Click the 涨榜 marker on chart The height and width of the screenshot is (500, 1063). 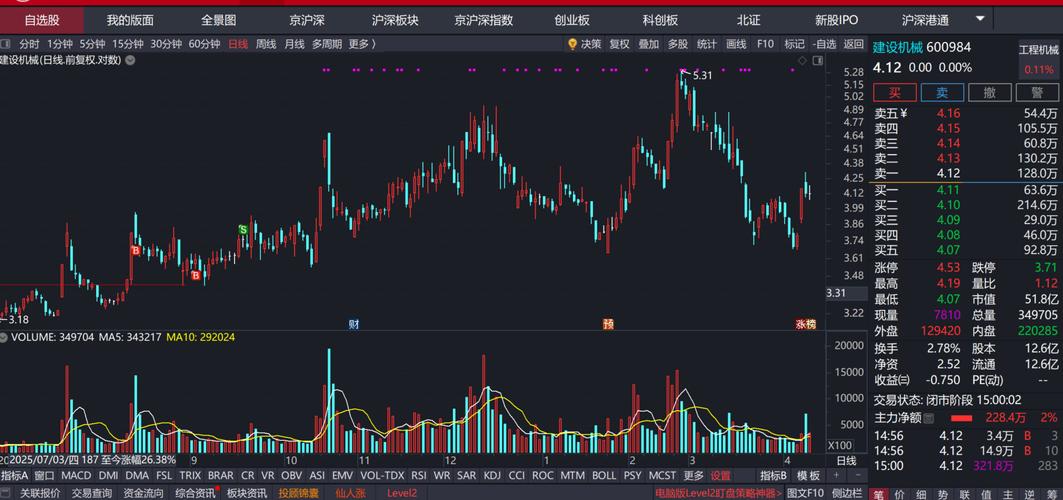(805, 325)
